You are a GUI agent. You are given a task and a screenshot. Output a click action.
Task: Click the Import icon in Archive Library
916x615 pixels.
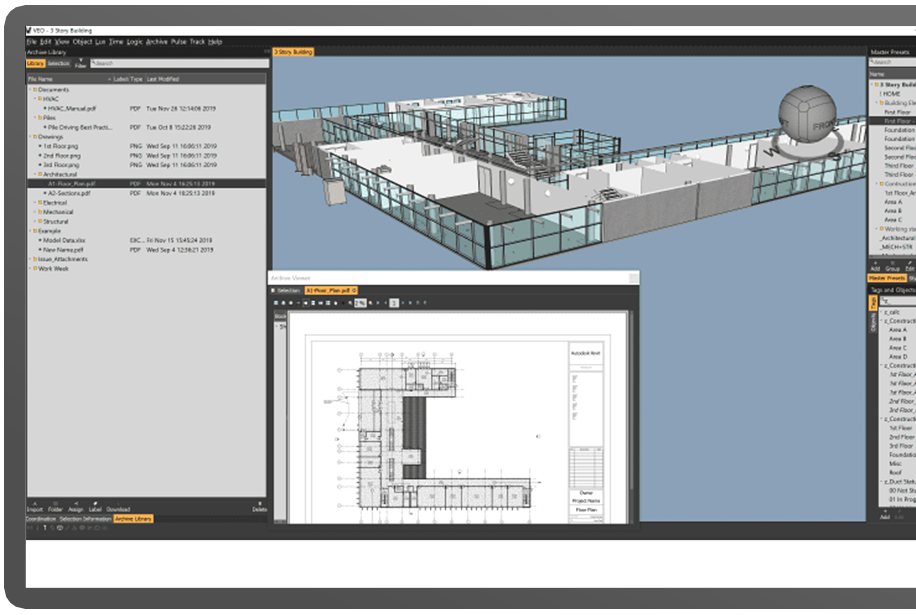pos(35,504)
